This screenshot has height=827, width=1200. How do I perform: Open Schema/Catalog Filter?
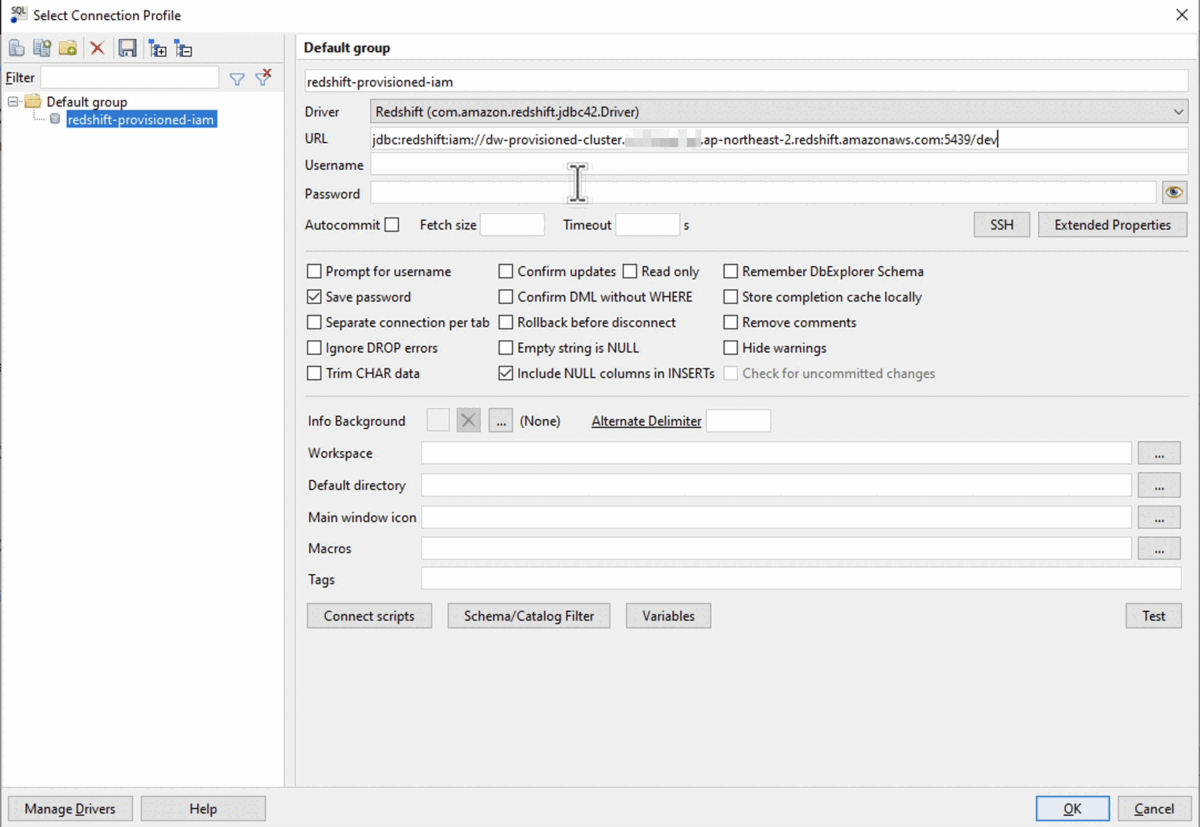pos(529,616)
